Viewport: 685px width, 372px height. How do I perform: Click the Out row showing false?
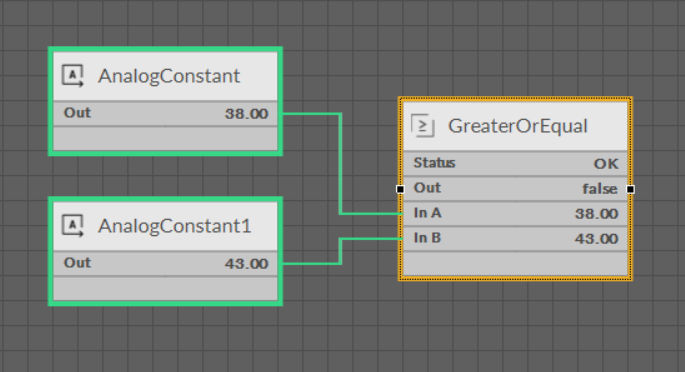[515, 189]
